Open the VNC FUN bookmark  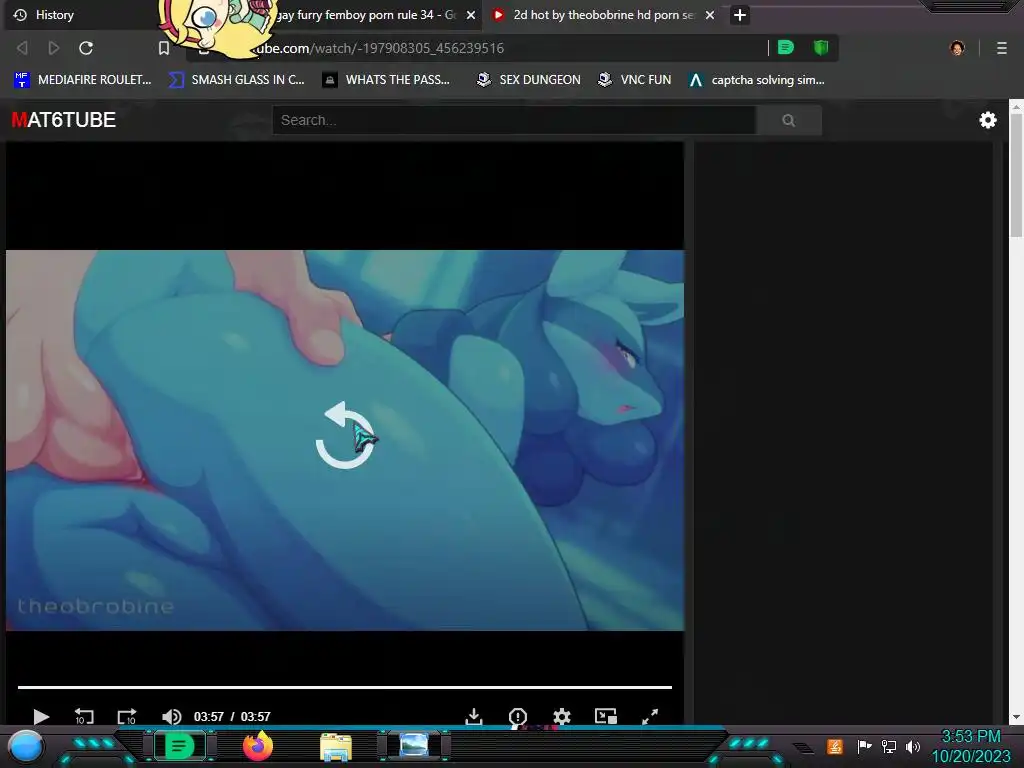[x=634, y=80]
